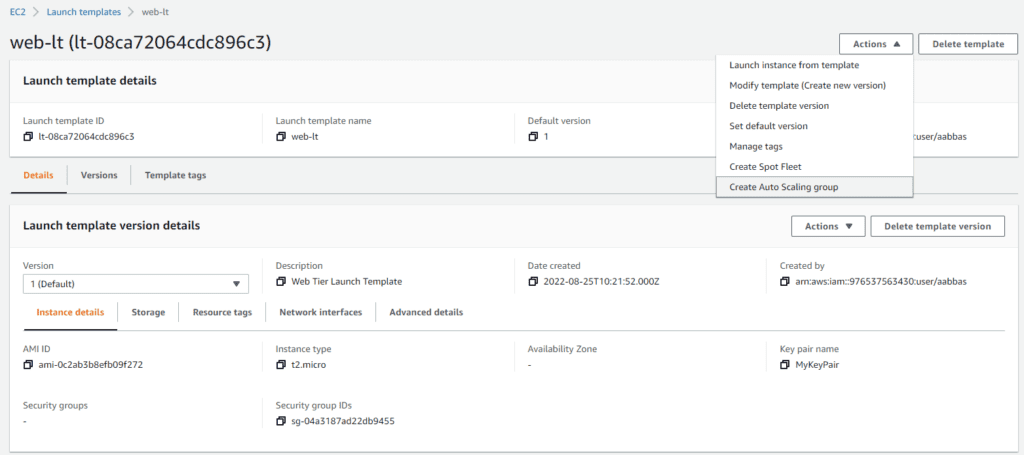Copy the t2.micro instance type
Image resolution: width=1024 pixels, height=455 pixels.
[x=280, y=364]
